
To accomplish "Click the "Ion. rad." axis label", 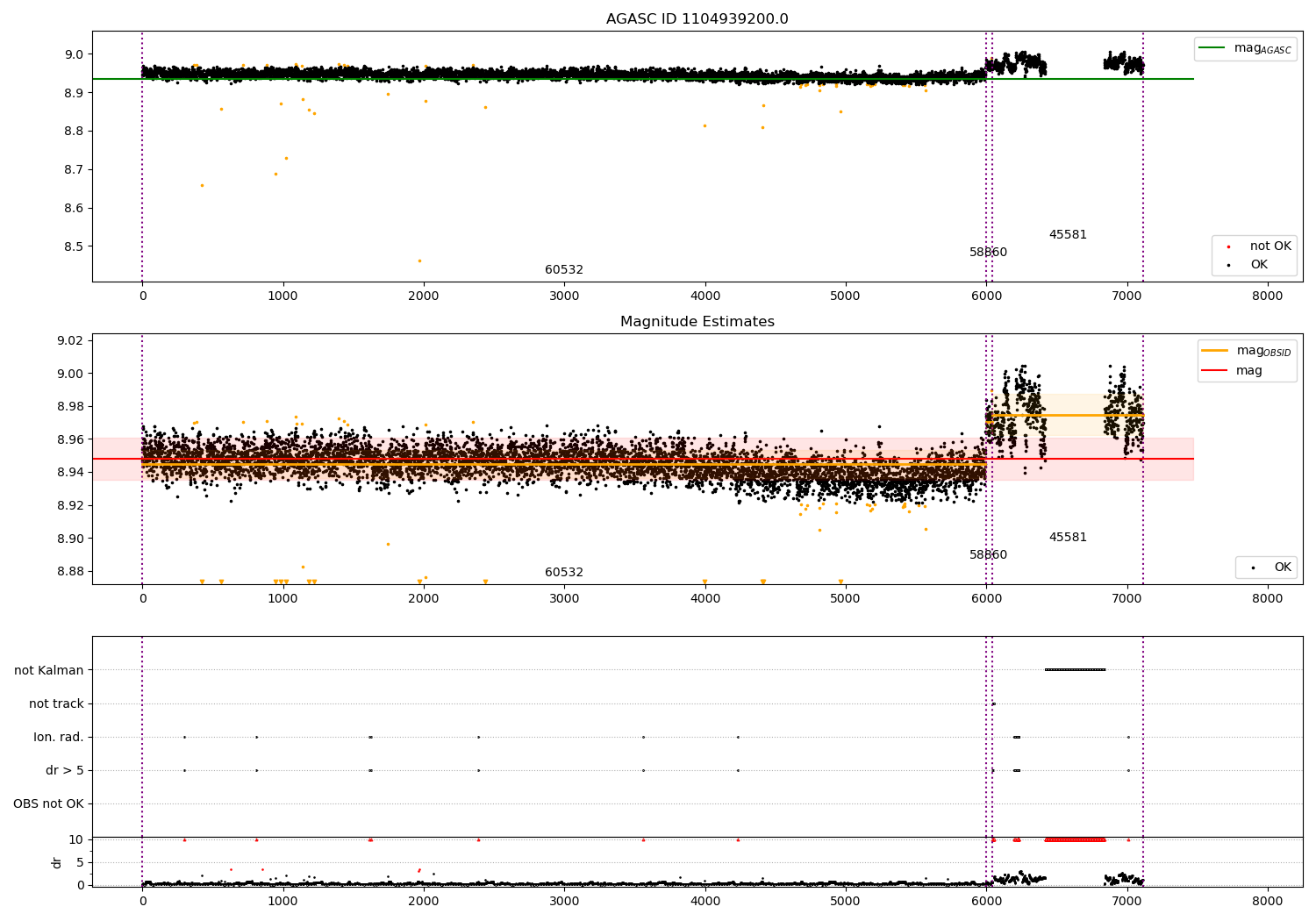I will click(x=59, y=737).
